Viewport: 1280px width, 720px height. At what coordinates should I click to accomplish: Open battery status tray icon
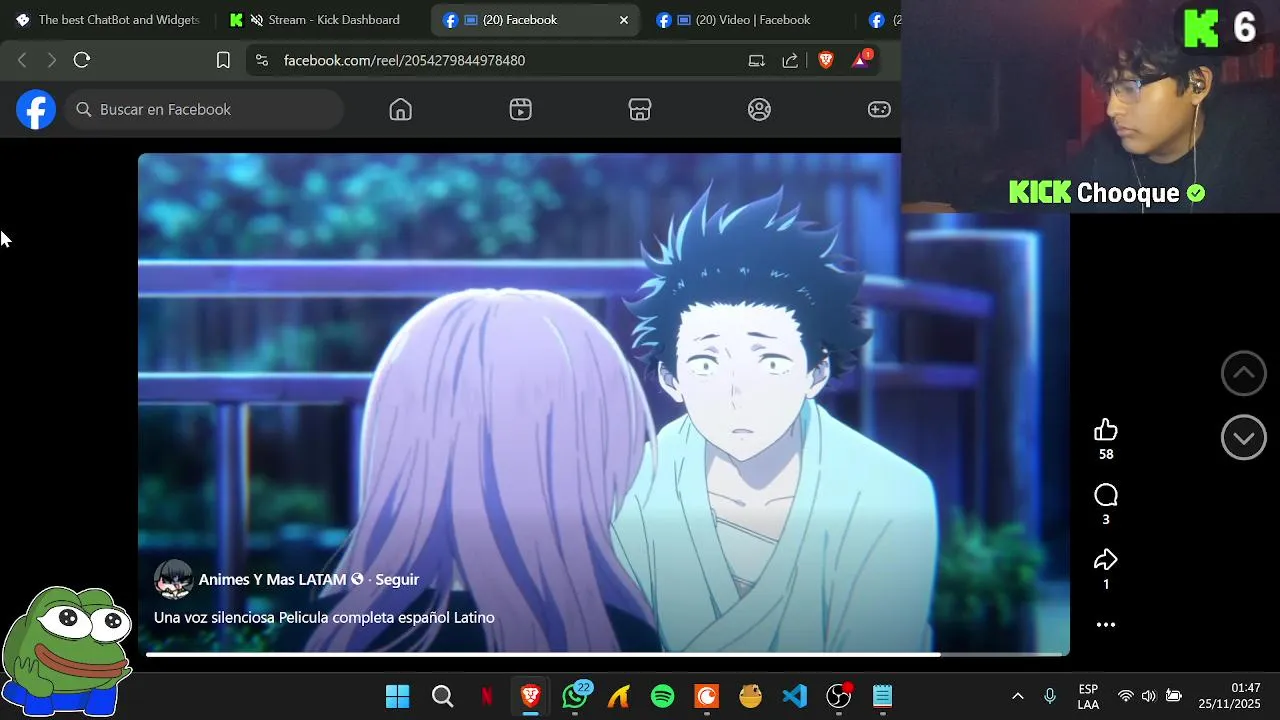pyautogui.click(x=1174, y=696)
